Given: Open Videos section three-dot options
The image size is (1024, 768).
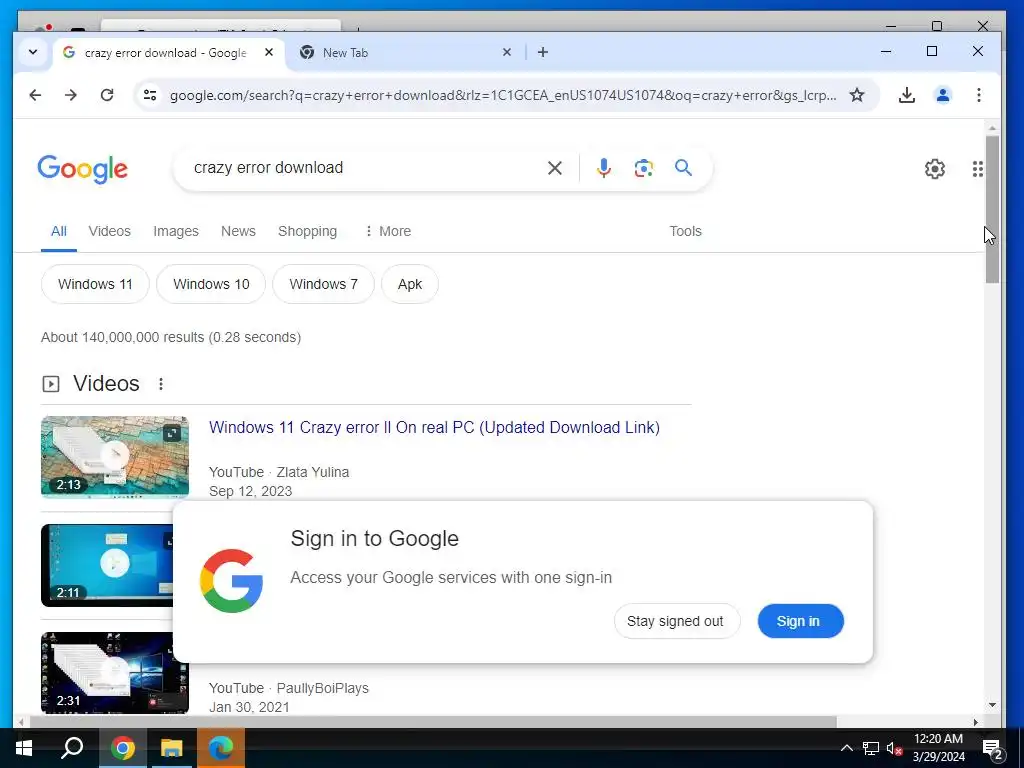Looking at the screenshot, I should click(161, 384).
